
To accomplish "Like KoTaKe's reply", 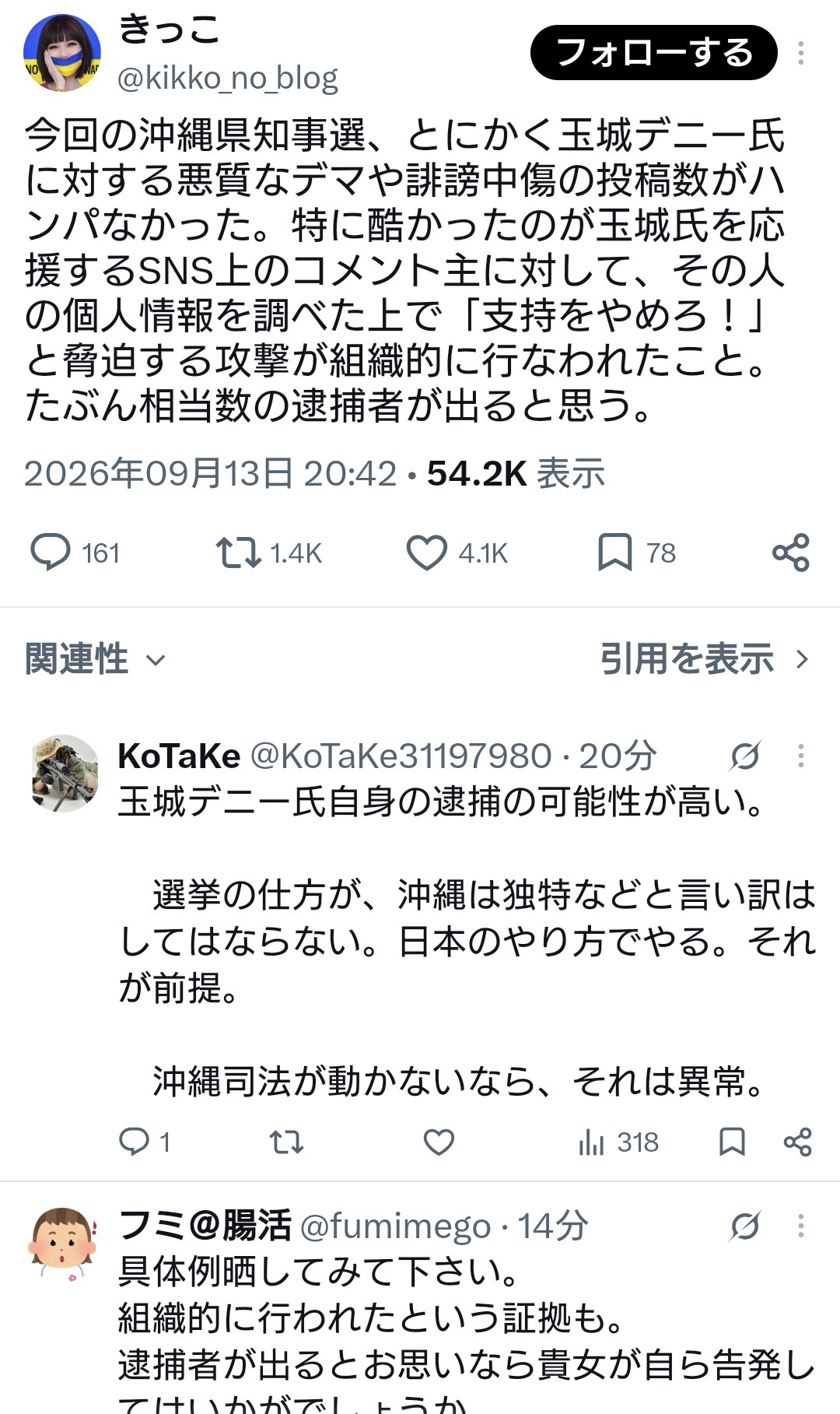I will (x=439, y=1142).
